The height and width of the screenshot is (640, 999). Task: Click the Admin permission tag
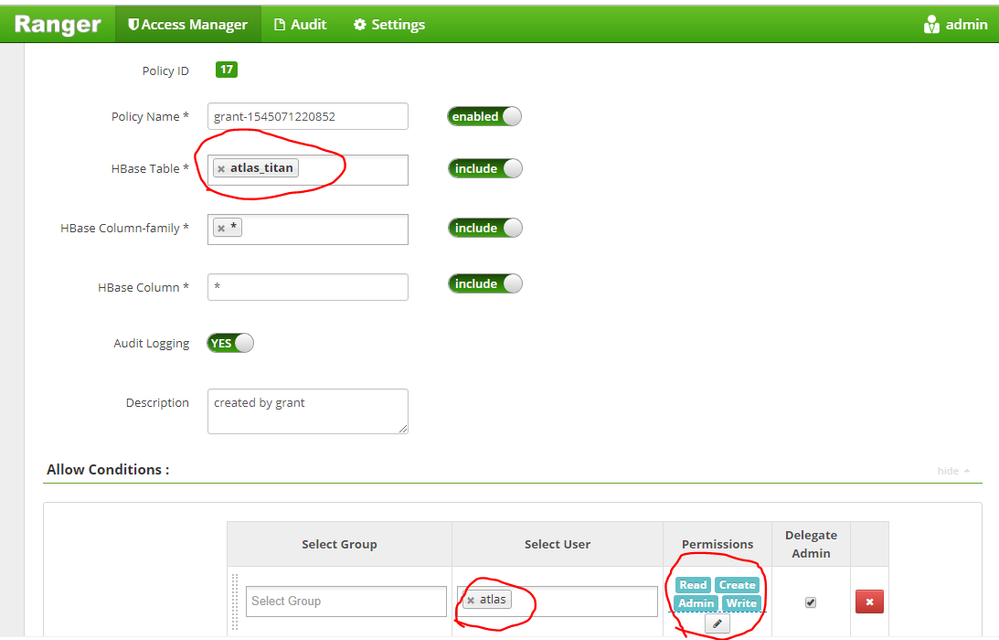[696, 603]
